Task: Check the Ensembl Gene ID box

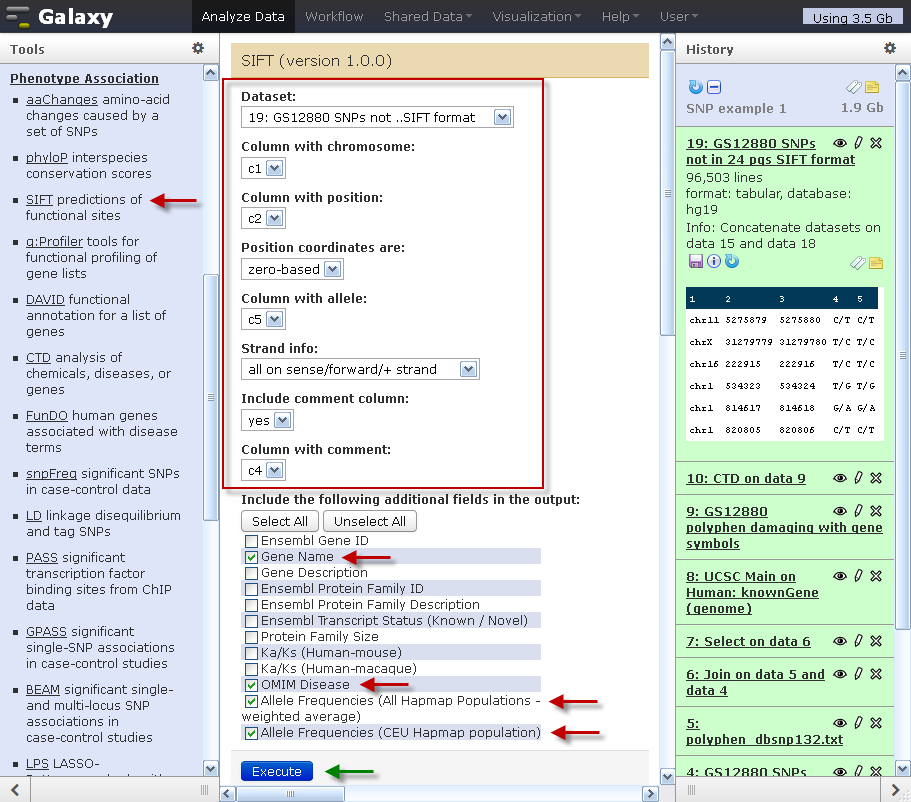Action: click(251, 541)
